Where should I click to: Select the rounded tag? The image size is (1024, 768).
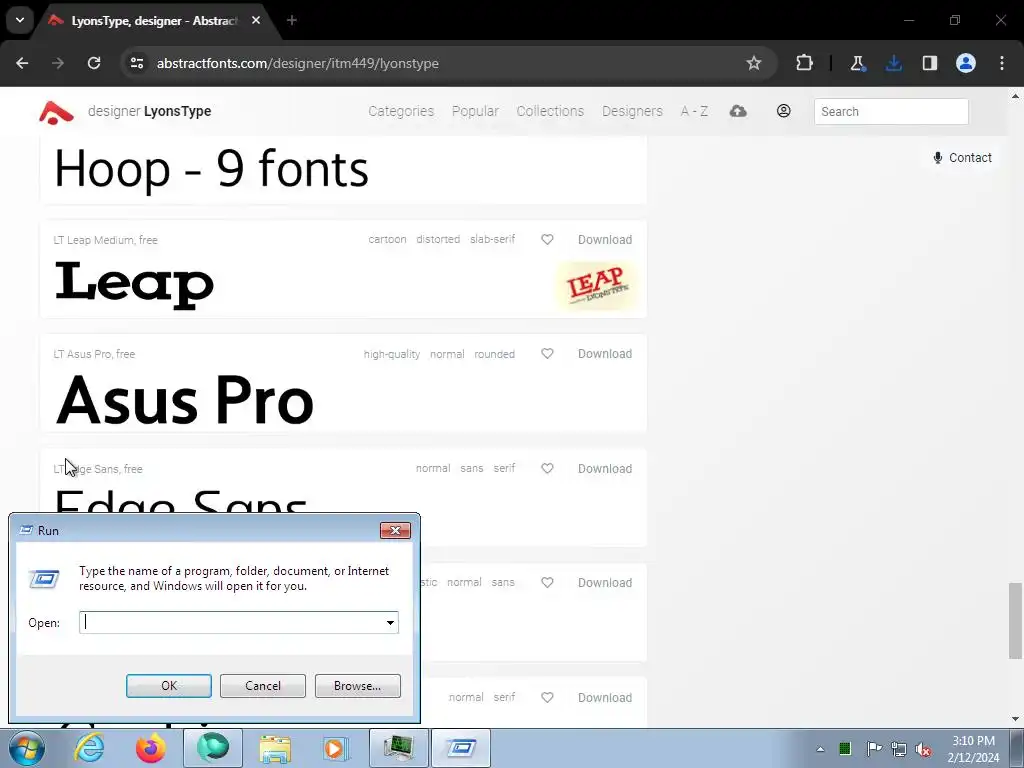click(x=494, y=354)
